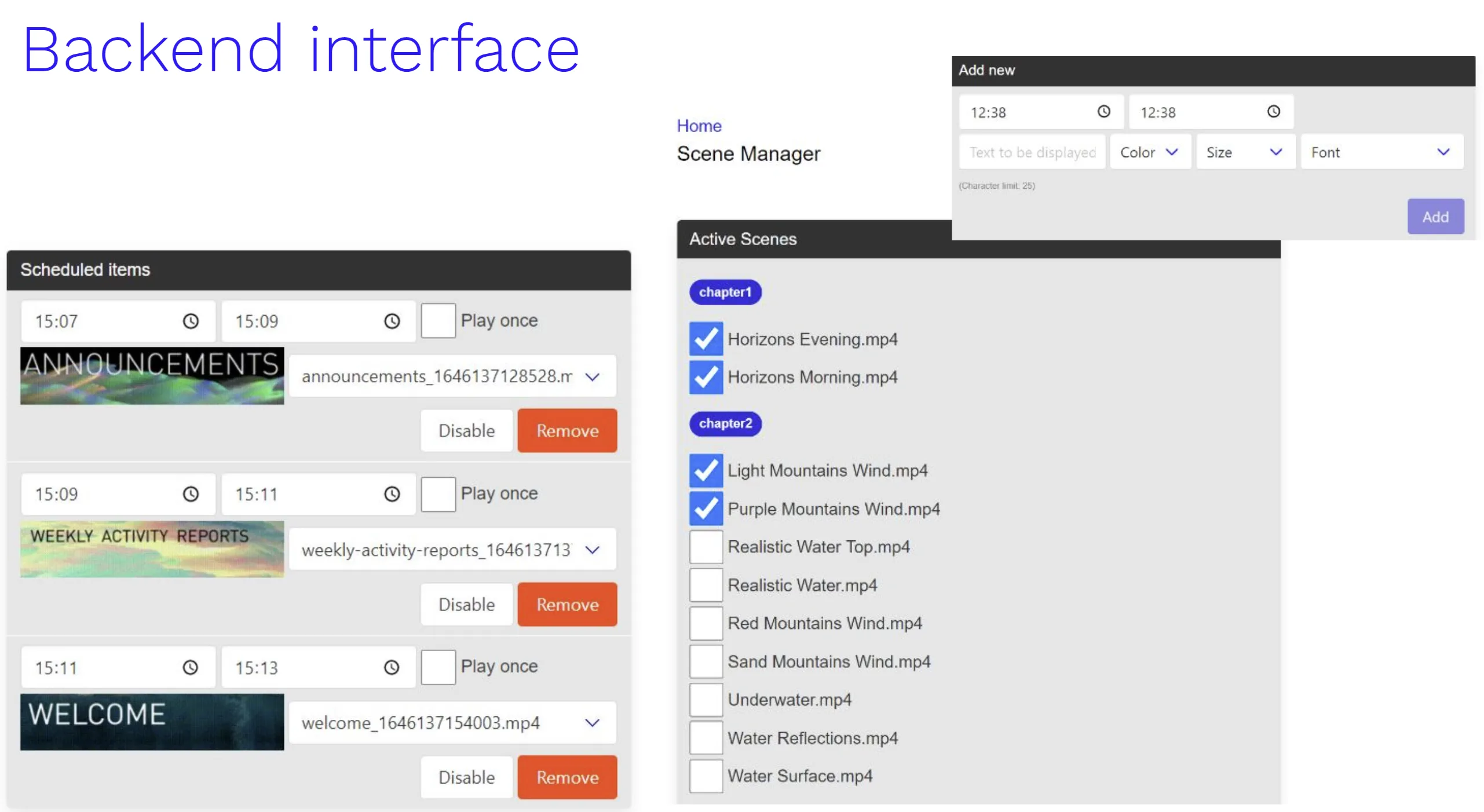This screenshot has height=812, width=1484.
Task: Click text input field in Add new panel
Action: (1030, 152)
